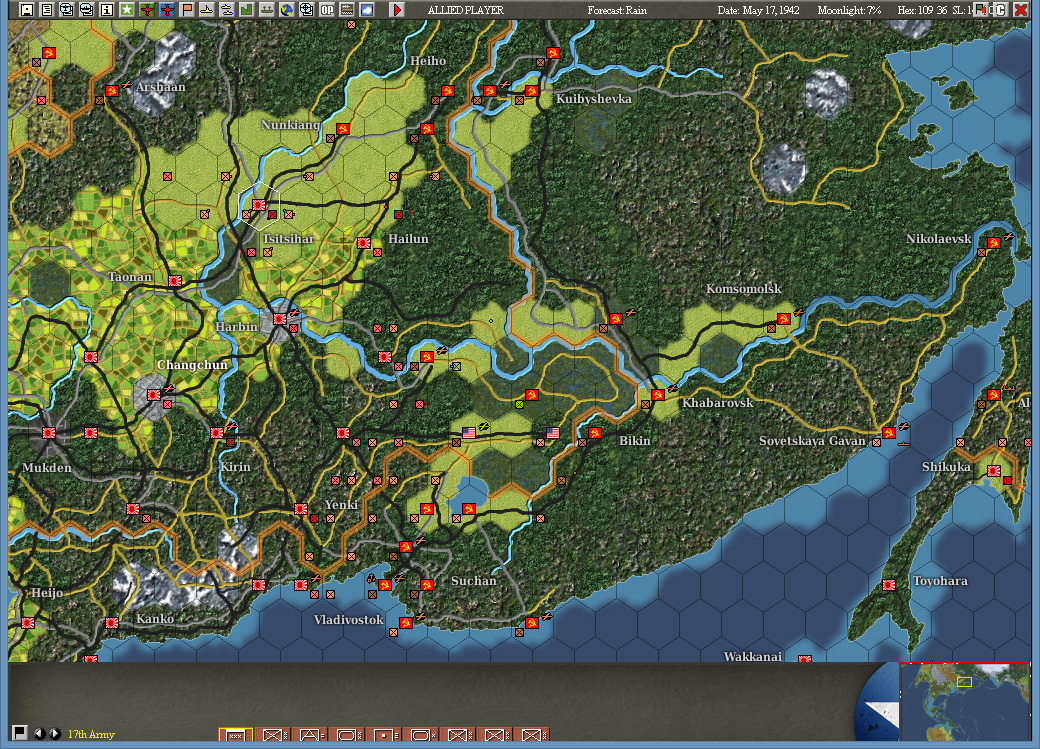The image size is (1040, 749).
Task: Click the Japanese flag at Toyohara
Action: tap(889, 584)
